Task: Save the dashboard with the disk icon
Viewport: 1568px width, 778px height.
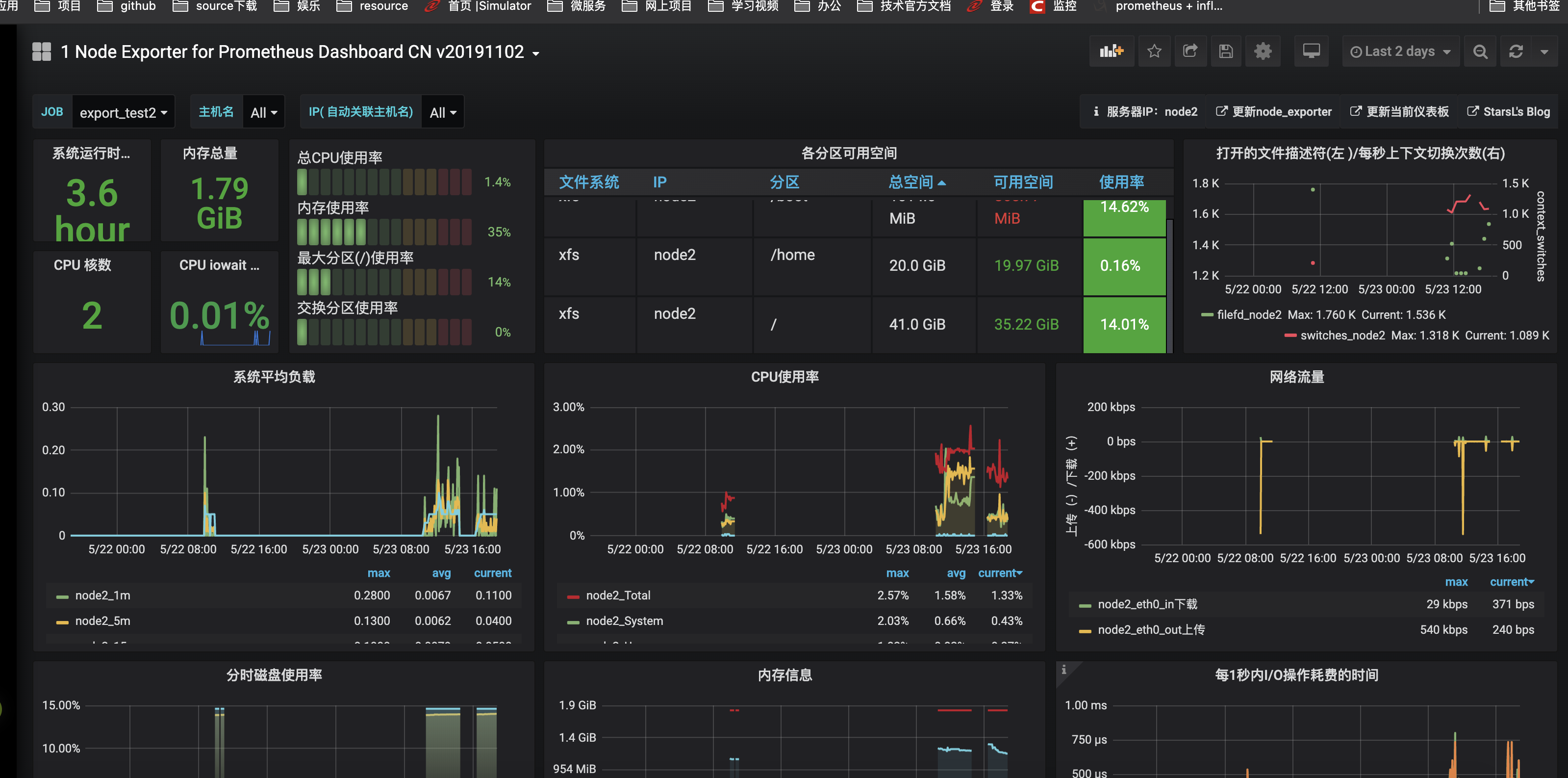Action: (1226, 51)
